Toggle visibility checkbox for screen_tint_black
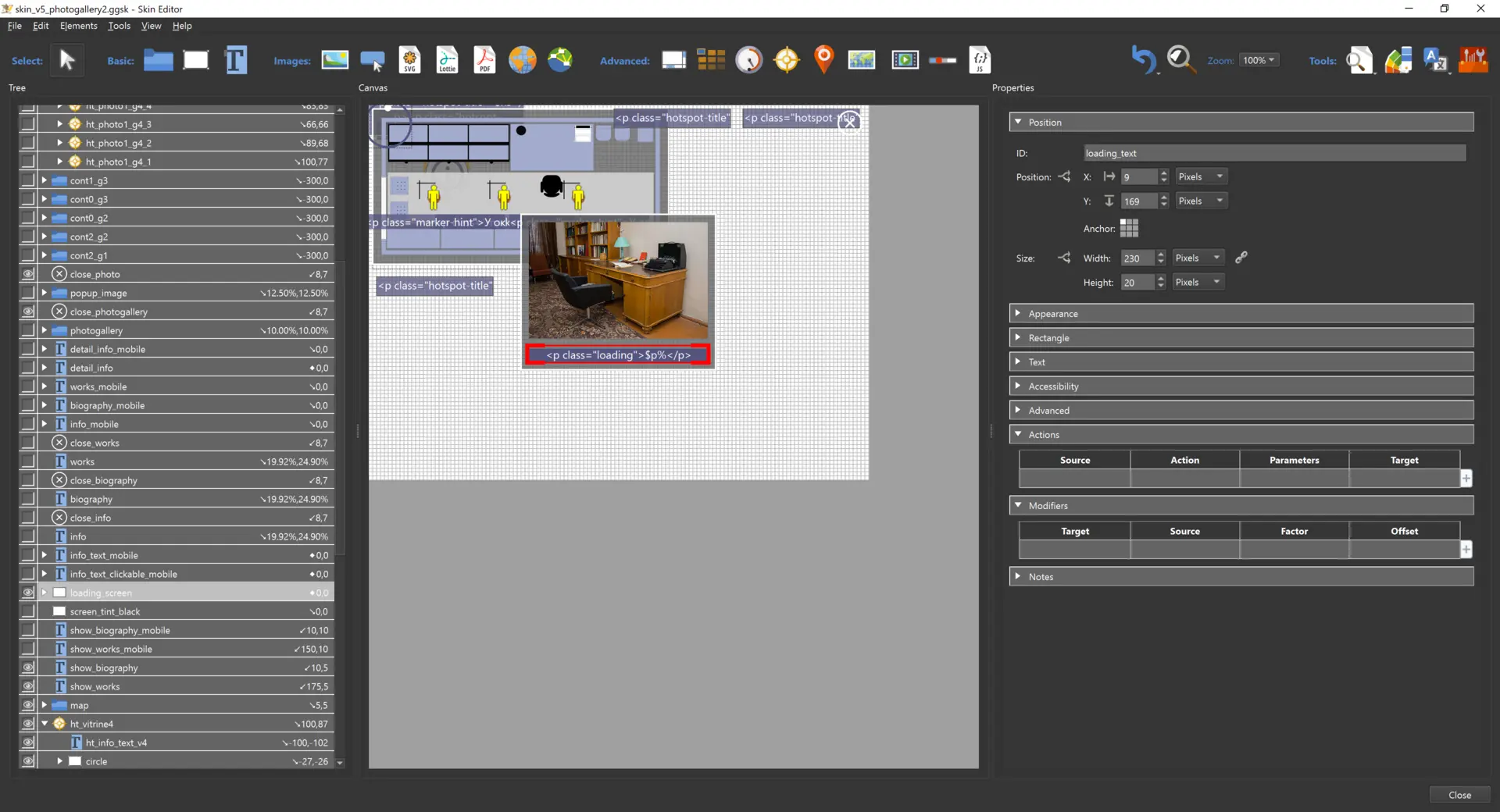Screen dimensions: 1500x812 pyautogui.click(x=28, y=611)
